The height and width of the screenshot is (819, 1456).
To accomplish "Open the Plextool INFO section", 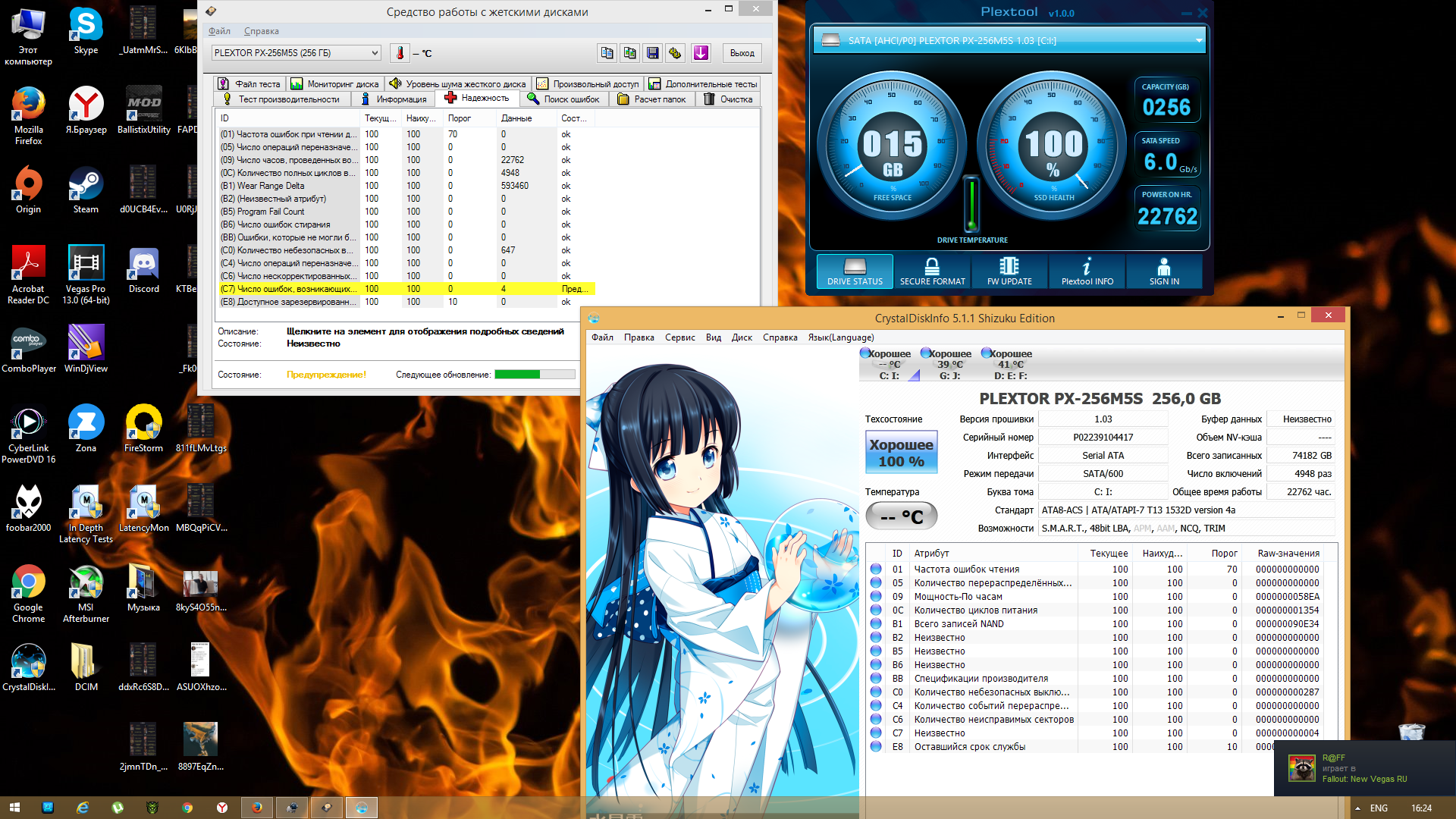I will pyautogui.click(x=1087, y=271).
